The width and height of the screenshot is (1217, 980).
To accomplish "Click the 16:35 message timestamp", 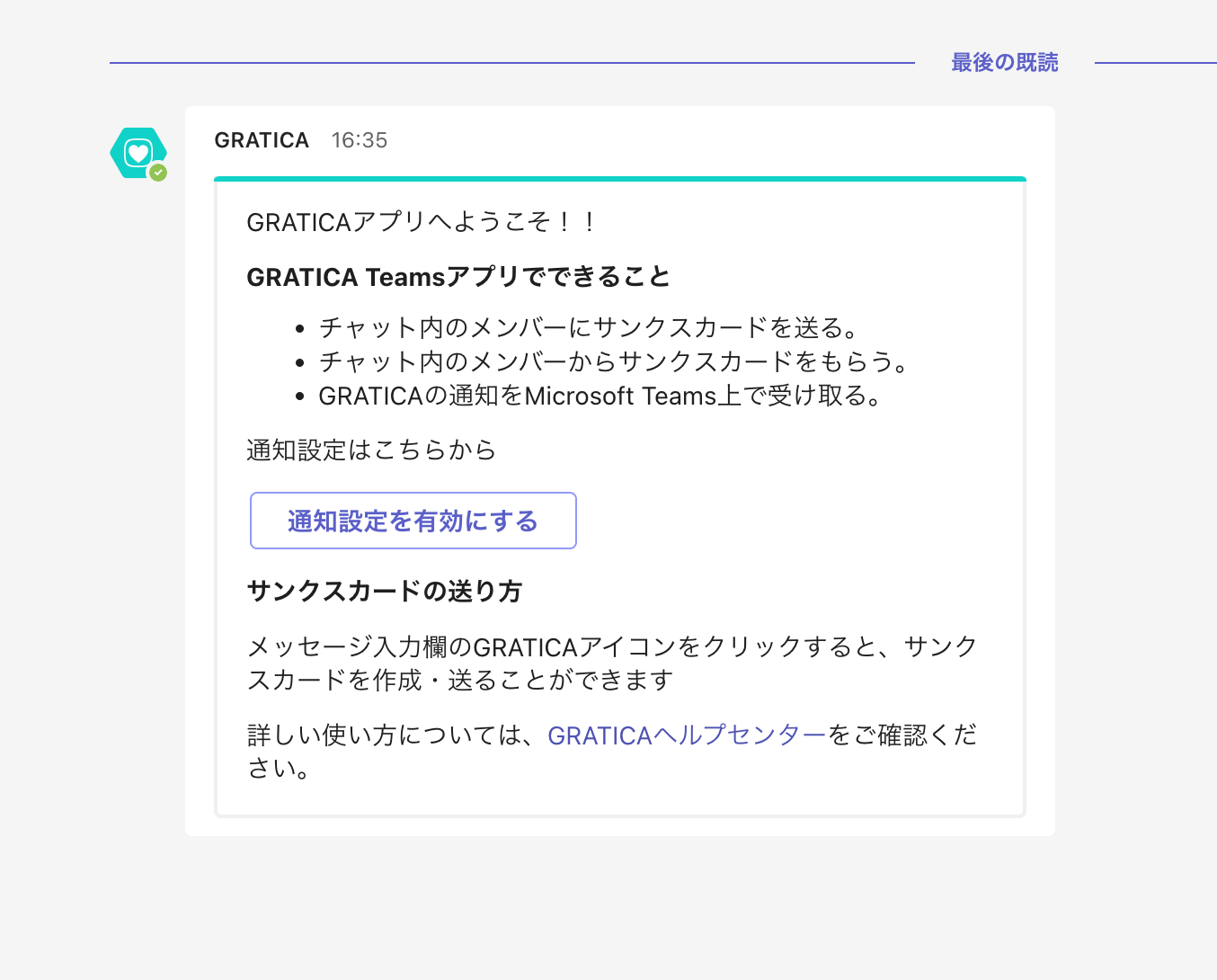I will (x=360, y=140).
